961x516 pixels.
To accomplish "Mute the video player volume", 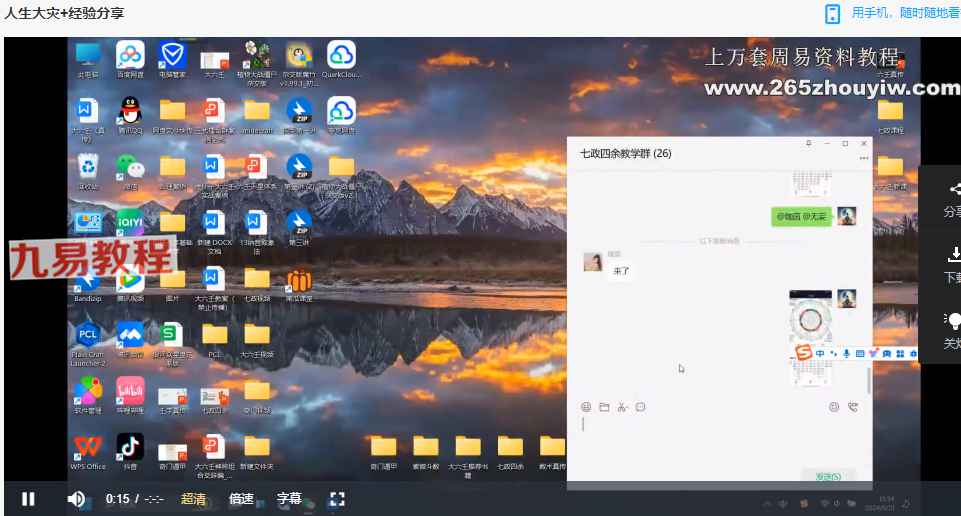I will tap(76, 499).
